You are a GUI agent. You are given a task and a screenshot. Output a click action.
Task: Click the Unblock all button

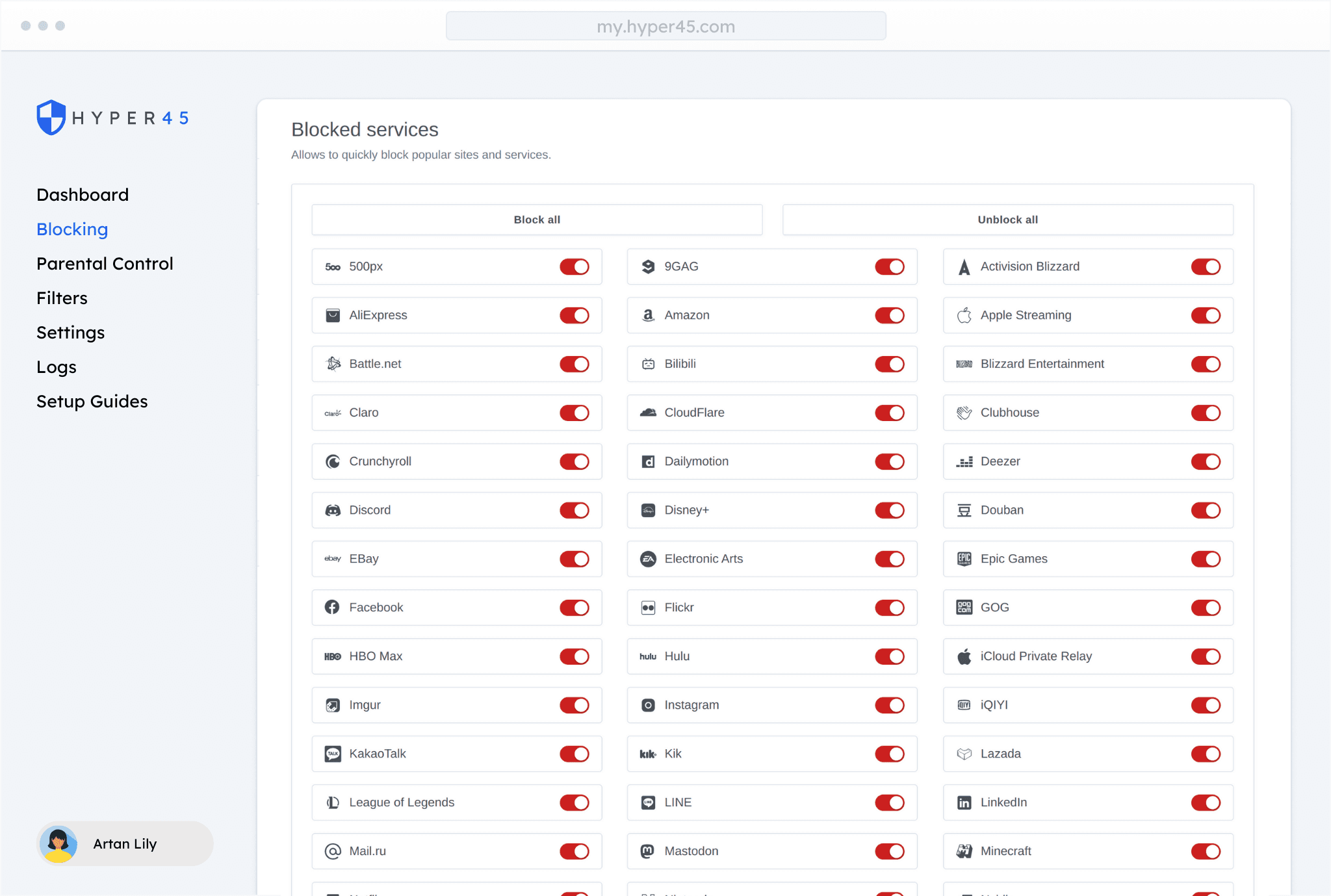1008,220
